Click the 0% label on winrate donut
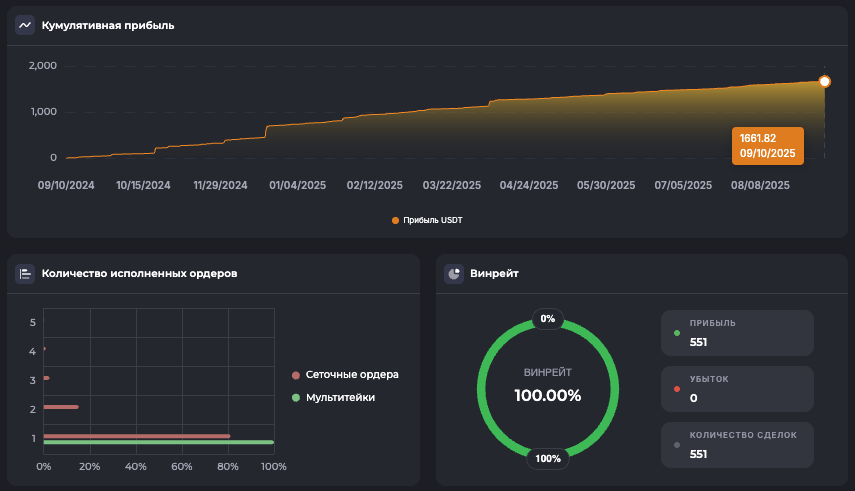Viewport: 855px width, 491px height. coord(547,319)
